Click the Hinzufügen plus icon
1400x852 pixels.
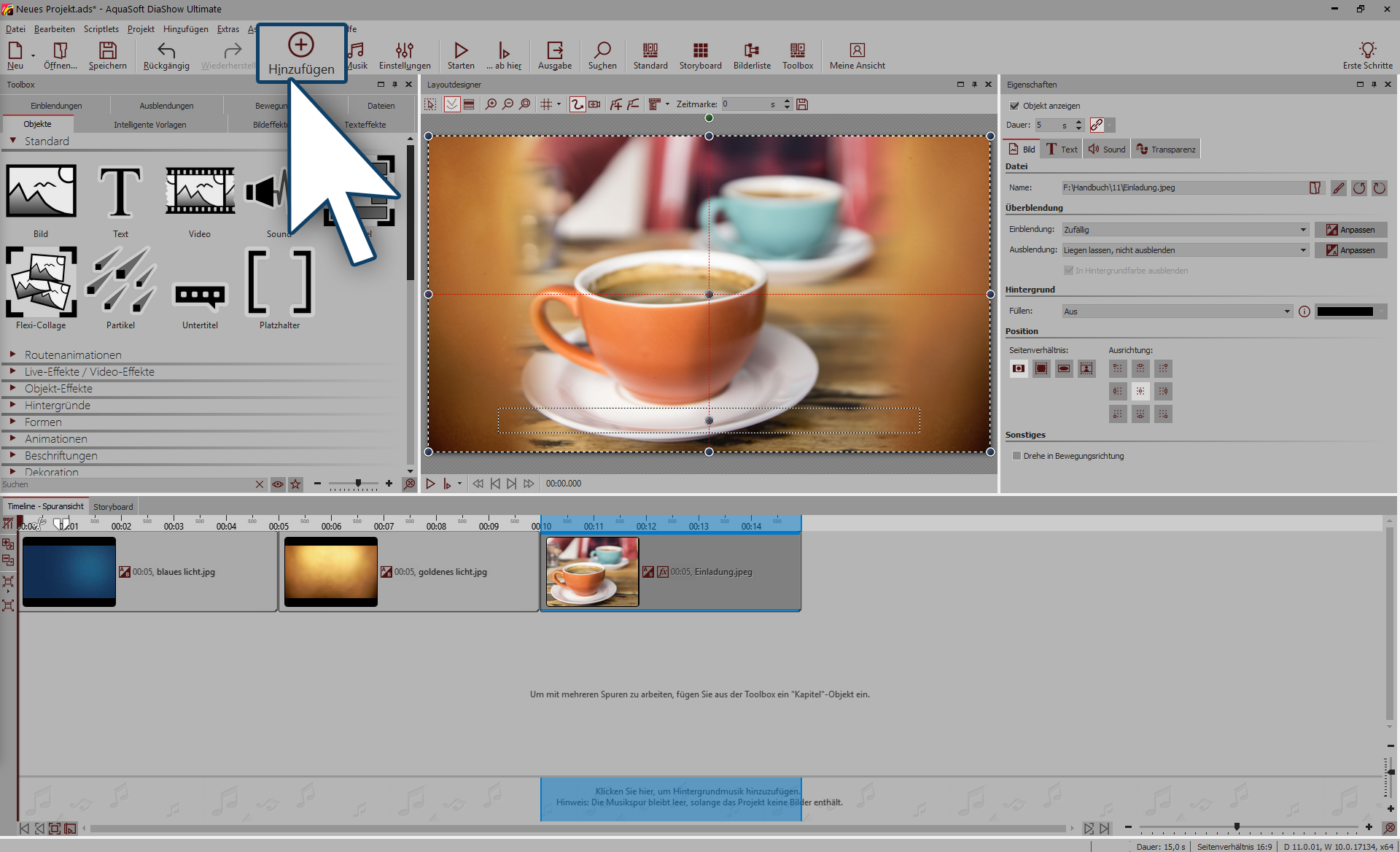coord(300,45)
